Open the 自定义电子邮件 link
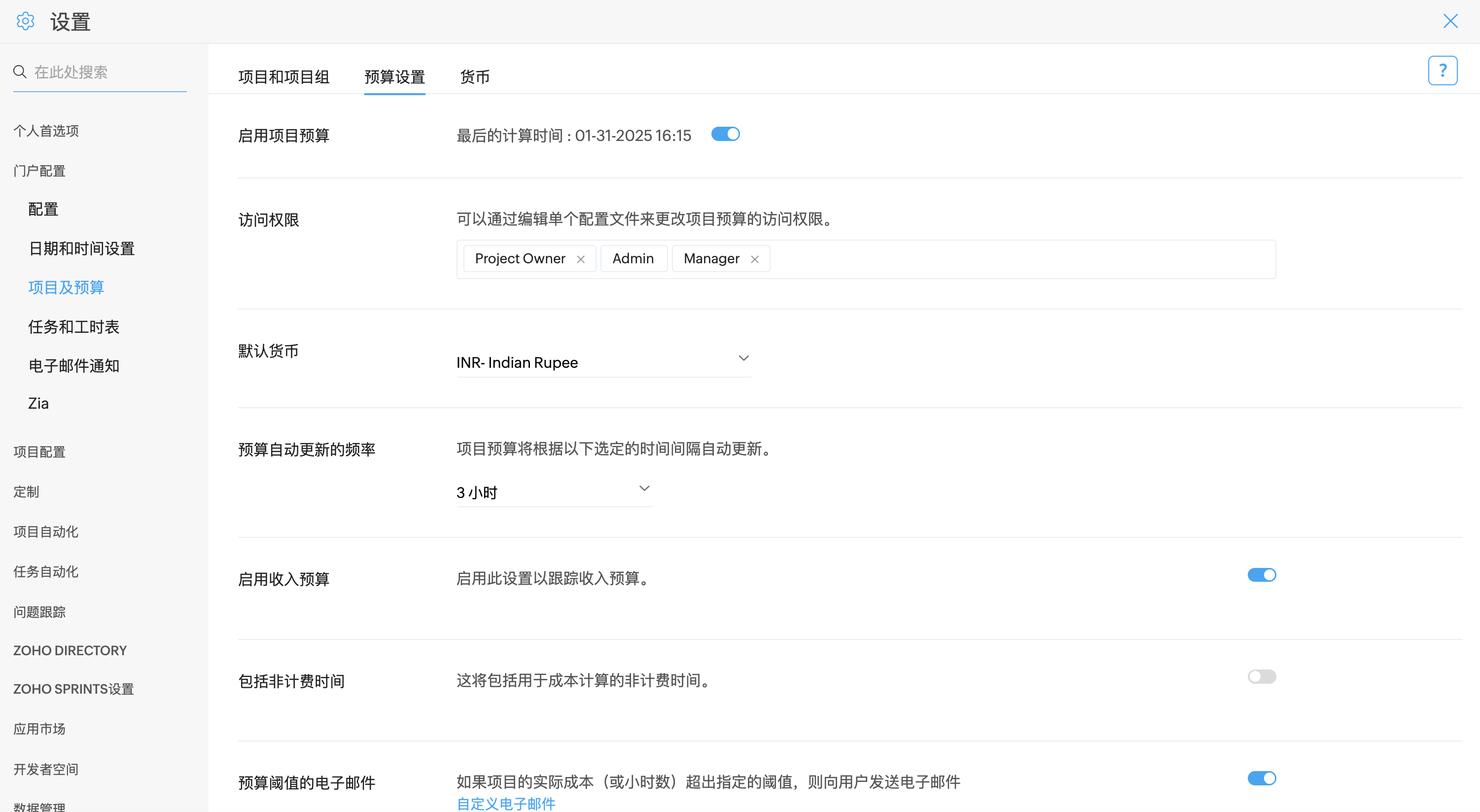The width and height of the screenshot is (1480, 812). coord(506,803)
